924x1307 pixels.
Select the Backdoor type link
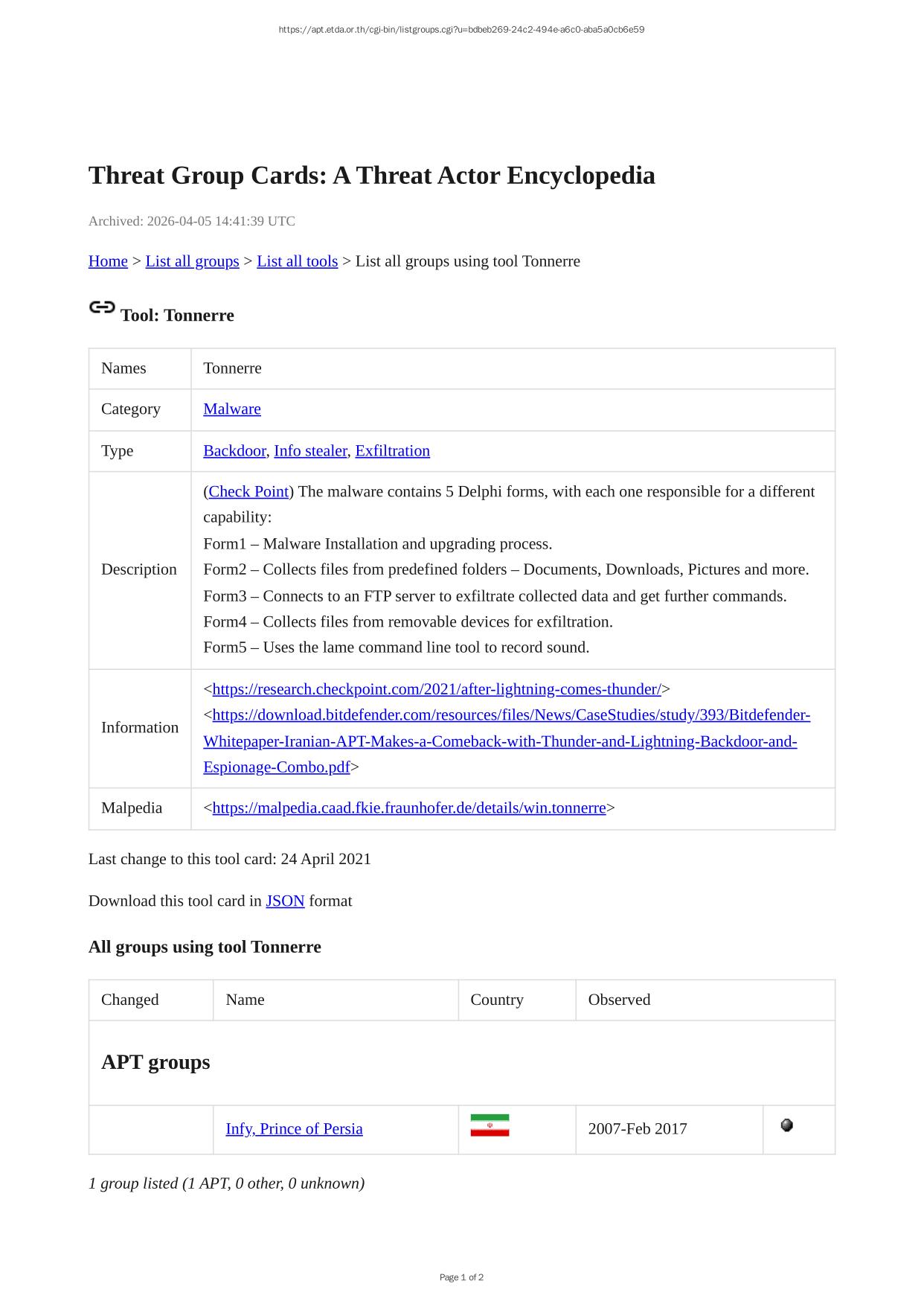pyautogui.click(x=234, y=450)
